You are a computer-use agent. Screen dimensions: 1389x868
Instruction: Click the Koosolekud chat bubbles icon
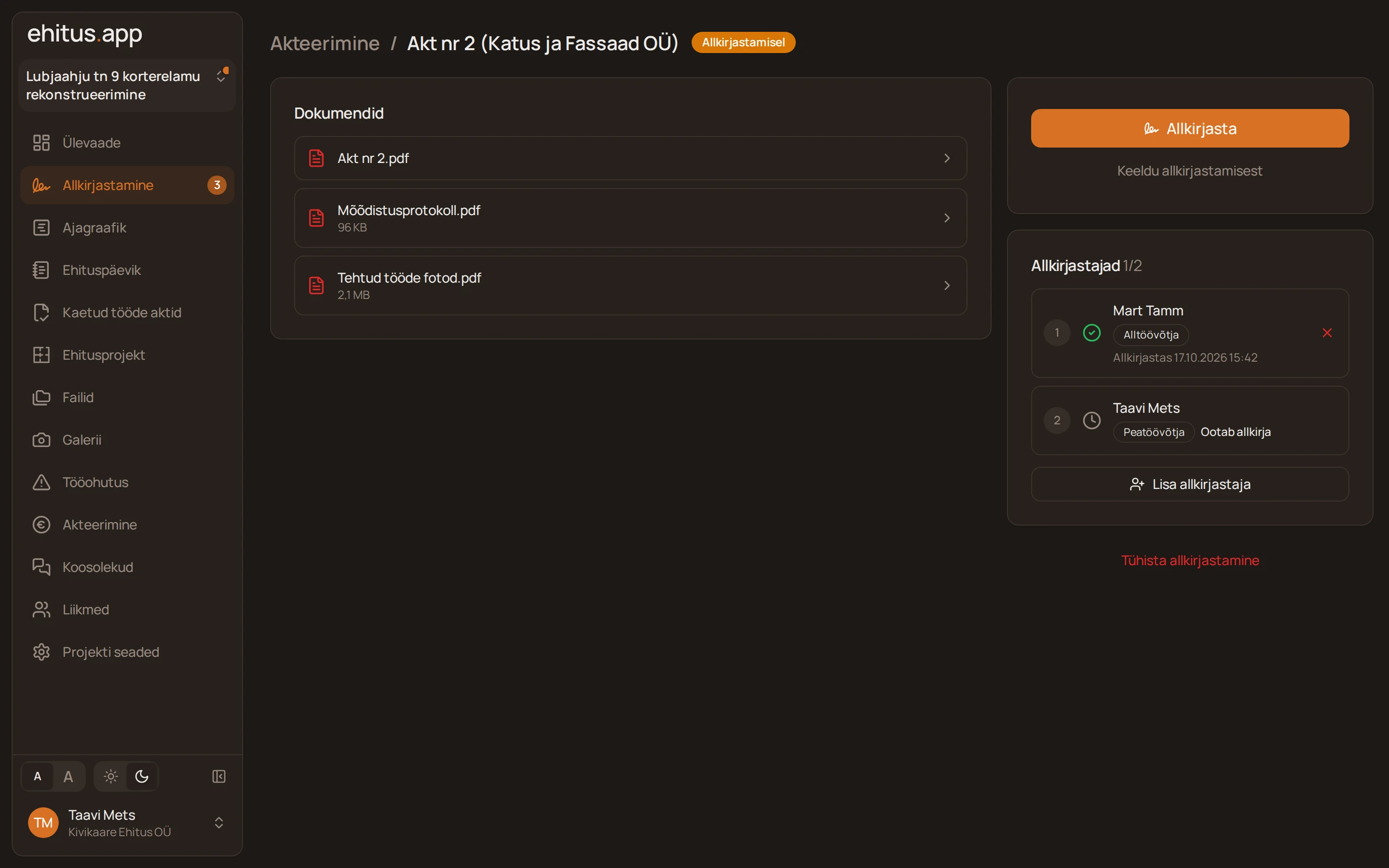tap(41, 567)
